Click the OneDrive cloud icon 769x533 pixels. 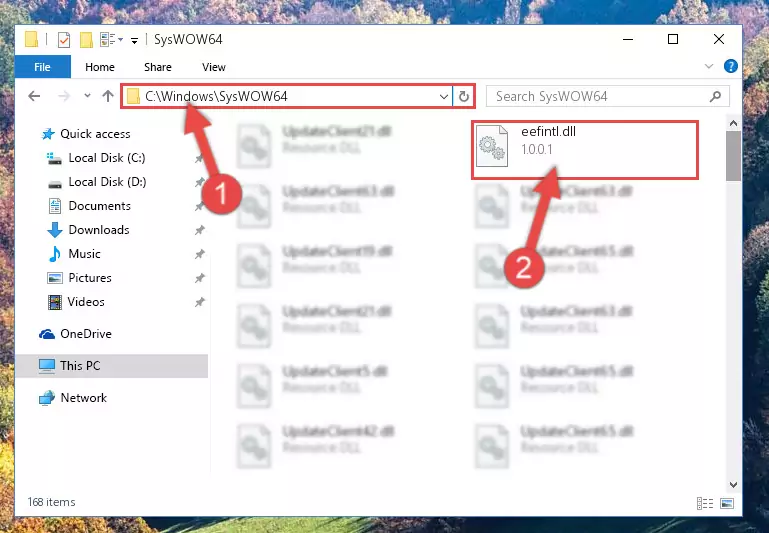coord(47,334)
